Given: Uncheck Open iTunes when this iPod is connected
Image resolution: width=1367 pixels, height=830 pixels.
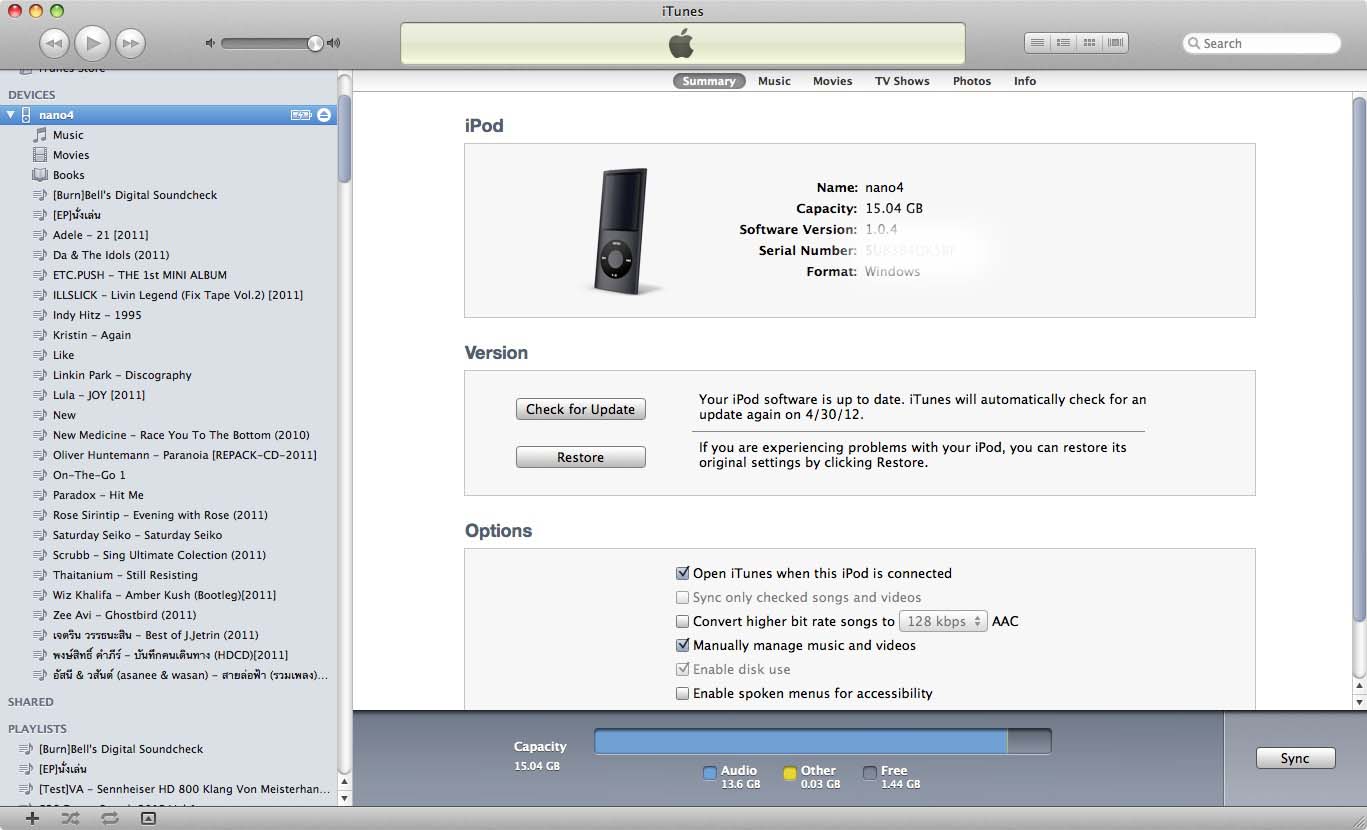Looking at the screenshot, I should coord(683,573).
